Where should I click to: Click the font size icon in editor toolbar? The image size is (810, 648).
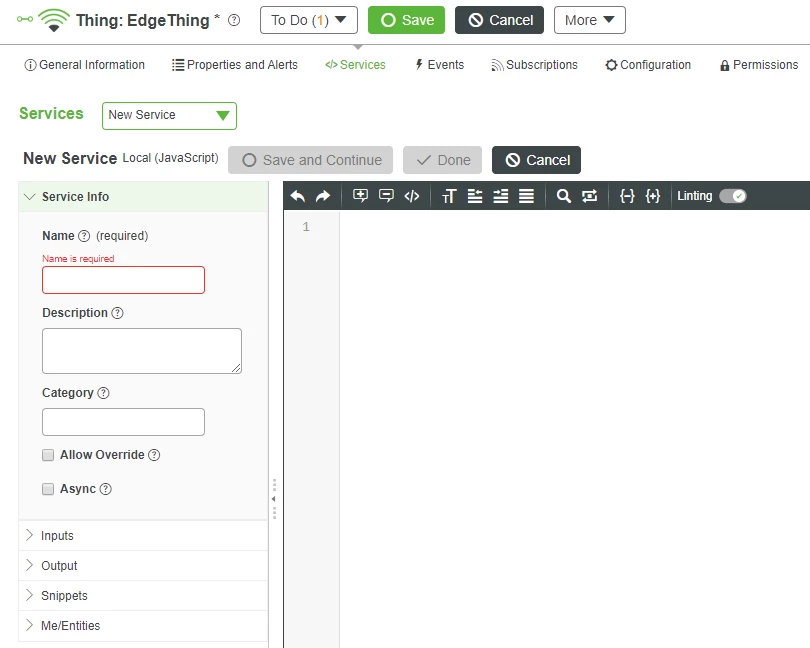click(x=449, y=196)
